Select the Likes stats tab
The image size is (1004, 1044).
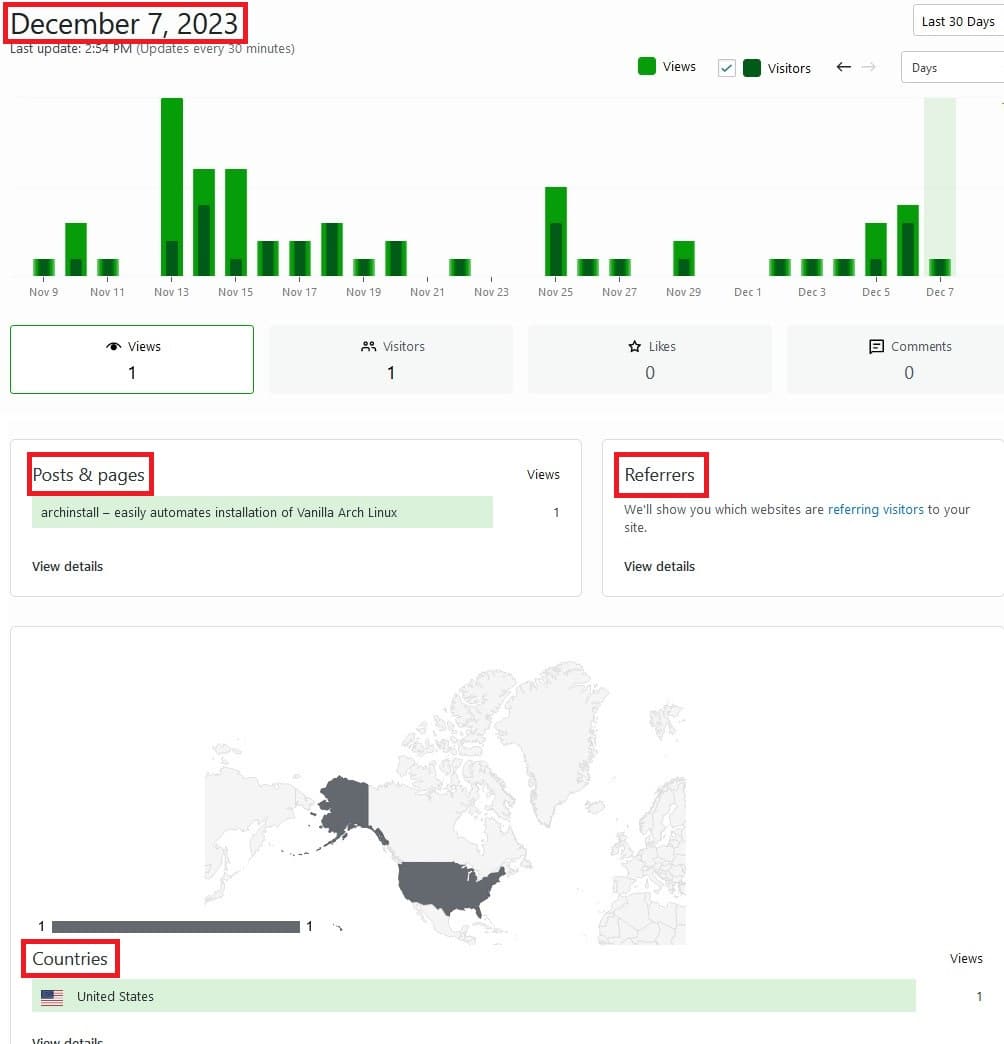coord(649,359)
